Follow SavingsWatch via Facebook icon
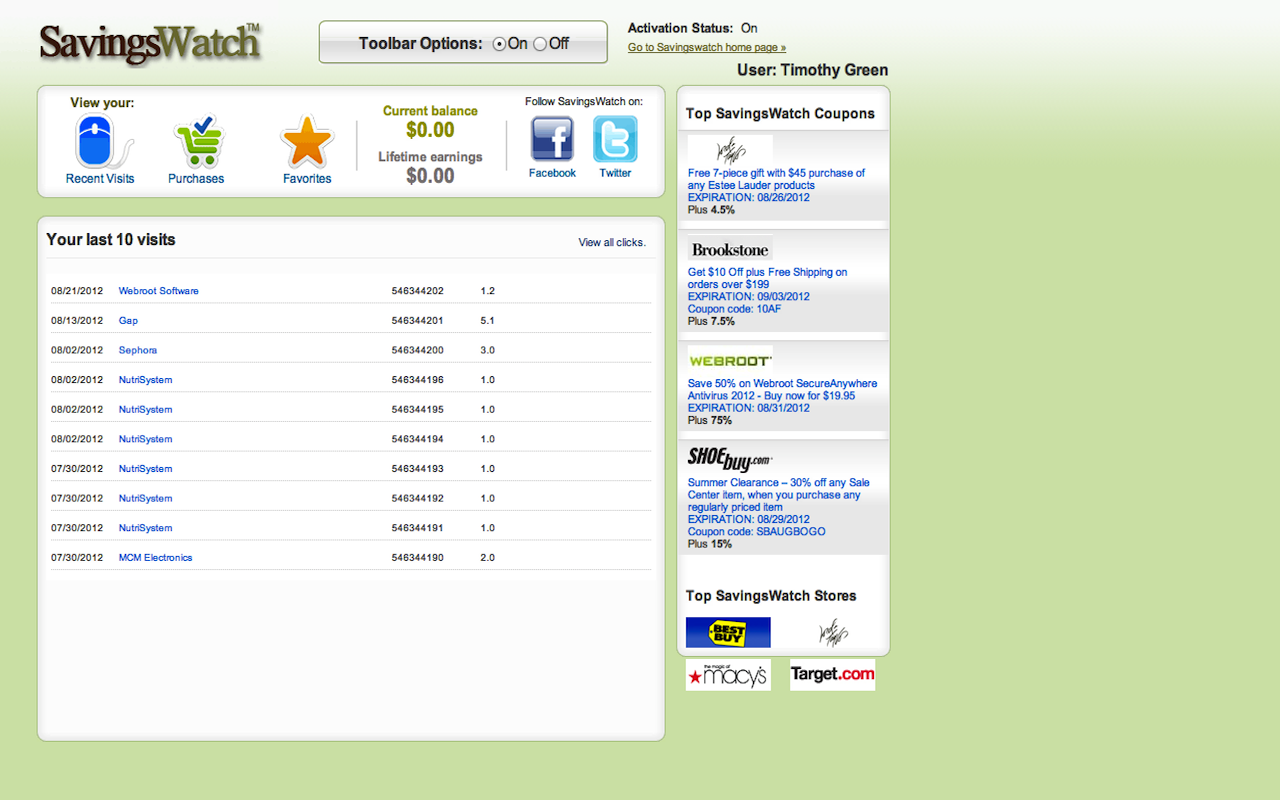The image size is (1280, 800). (x=552, y=138)
